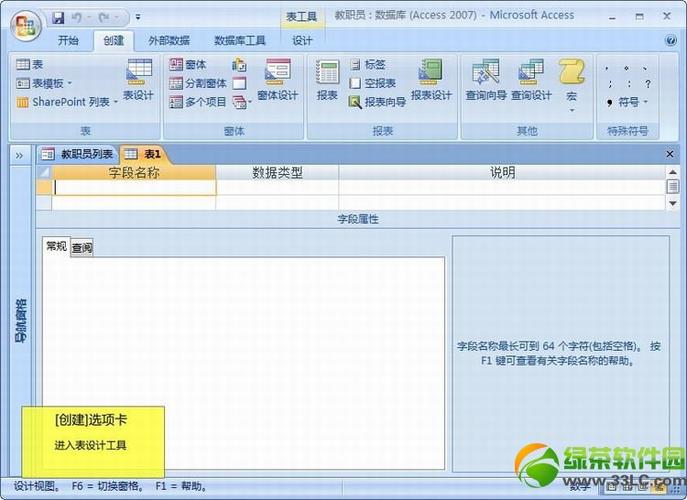687x500 pixels.
Task: Click the field grid scrollbar down arrow
Action: (x=673, y=203)
